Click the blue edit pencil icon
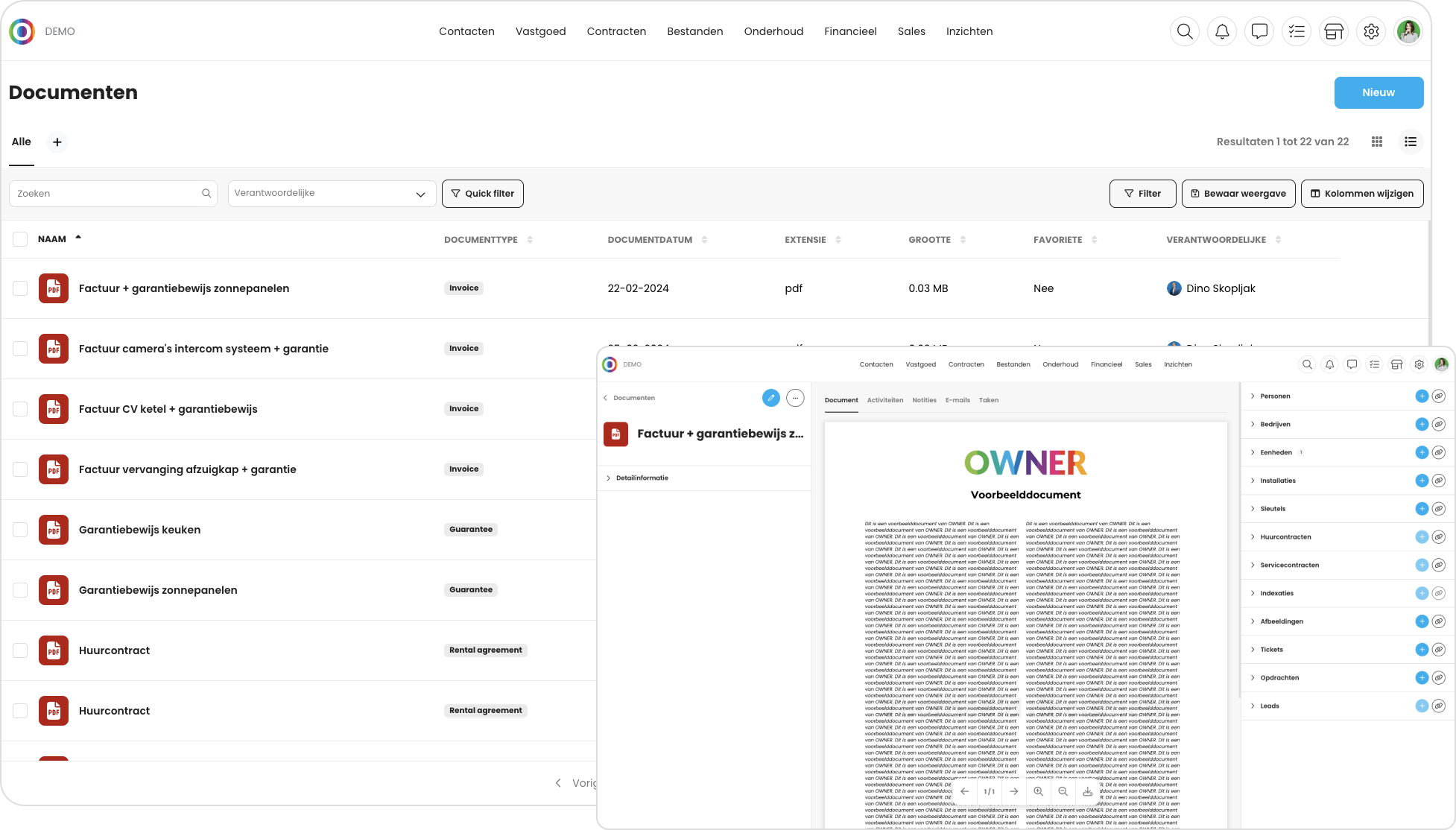Image resolution: width=1456 pixels, height=830 pixels. point(771,398)
